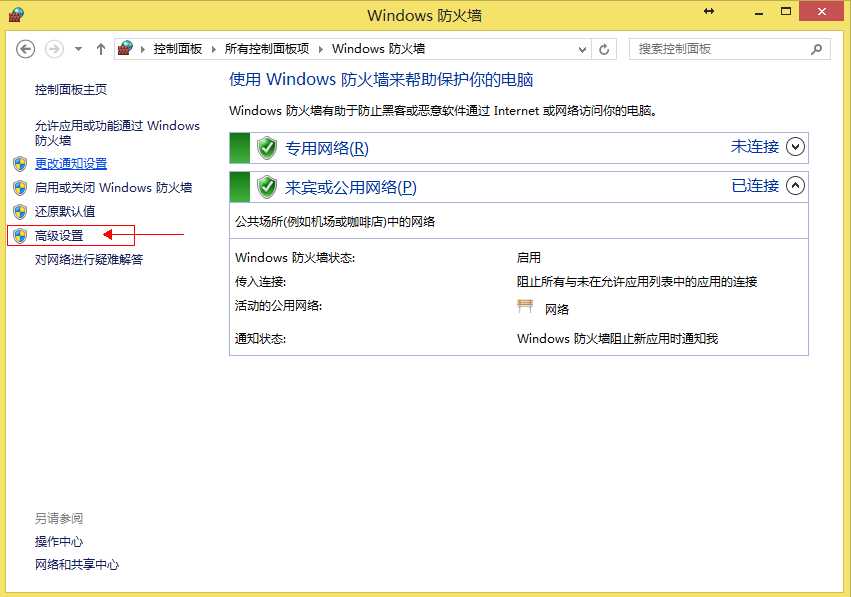
Task: Click the forward navigation arrow
Action: (x=54, y=49)
